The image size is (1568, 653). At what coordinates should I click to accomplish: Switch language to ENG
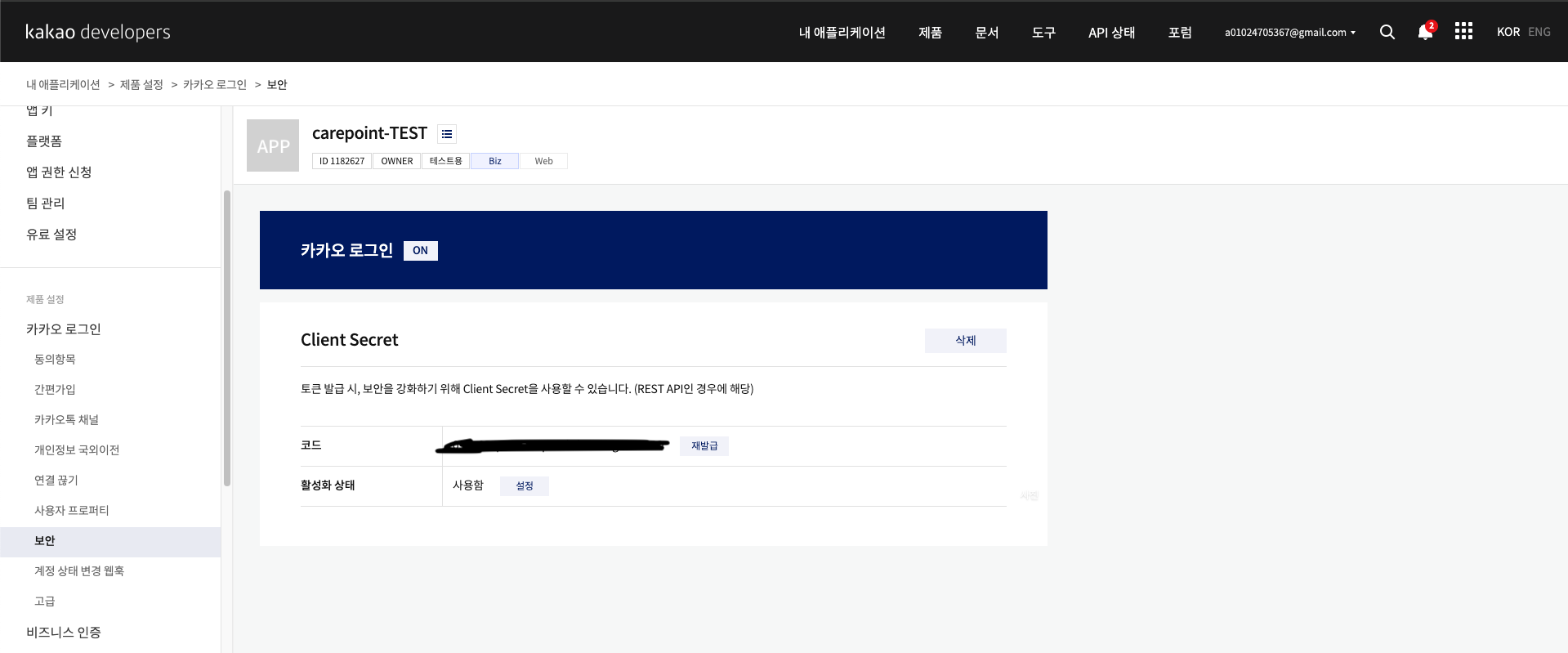pos(1539,32)
